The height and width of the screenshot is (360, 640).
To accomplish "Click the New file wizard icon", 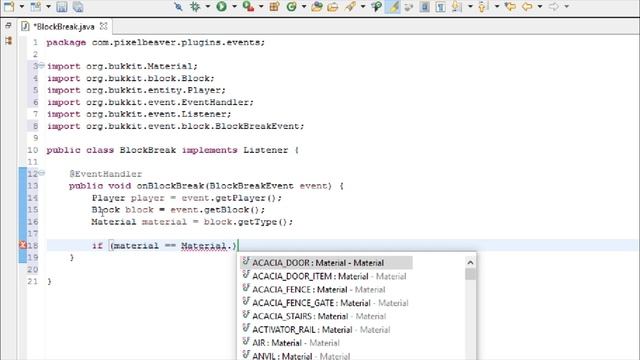I will click(x=9, y=7).
